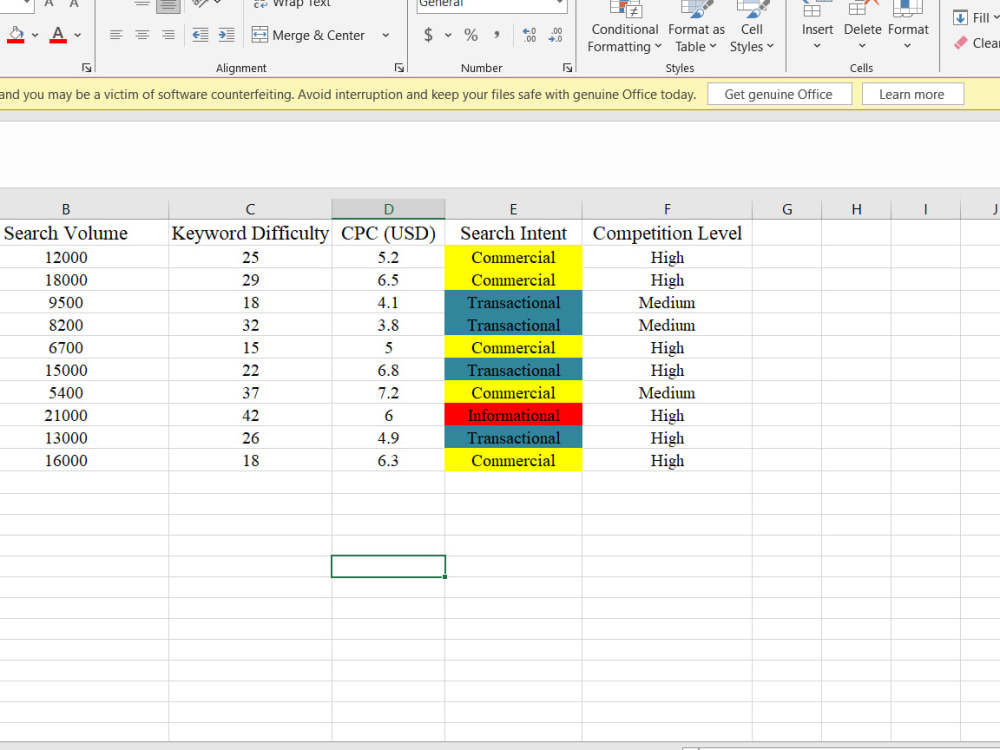Screen dimensions: 1000x750
Task: Select column D header
Action: 388,209
